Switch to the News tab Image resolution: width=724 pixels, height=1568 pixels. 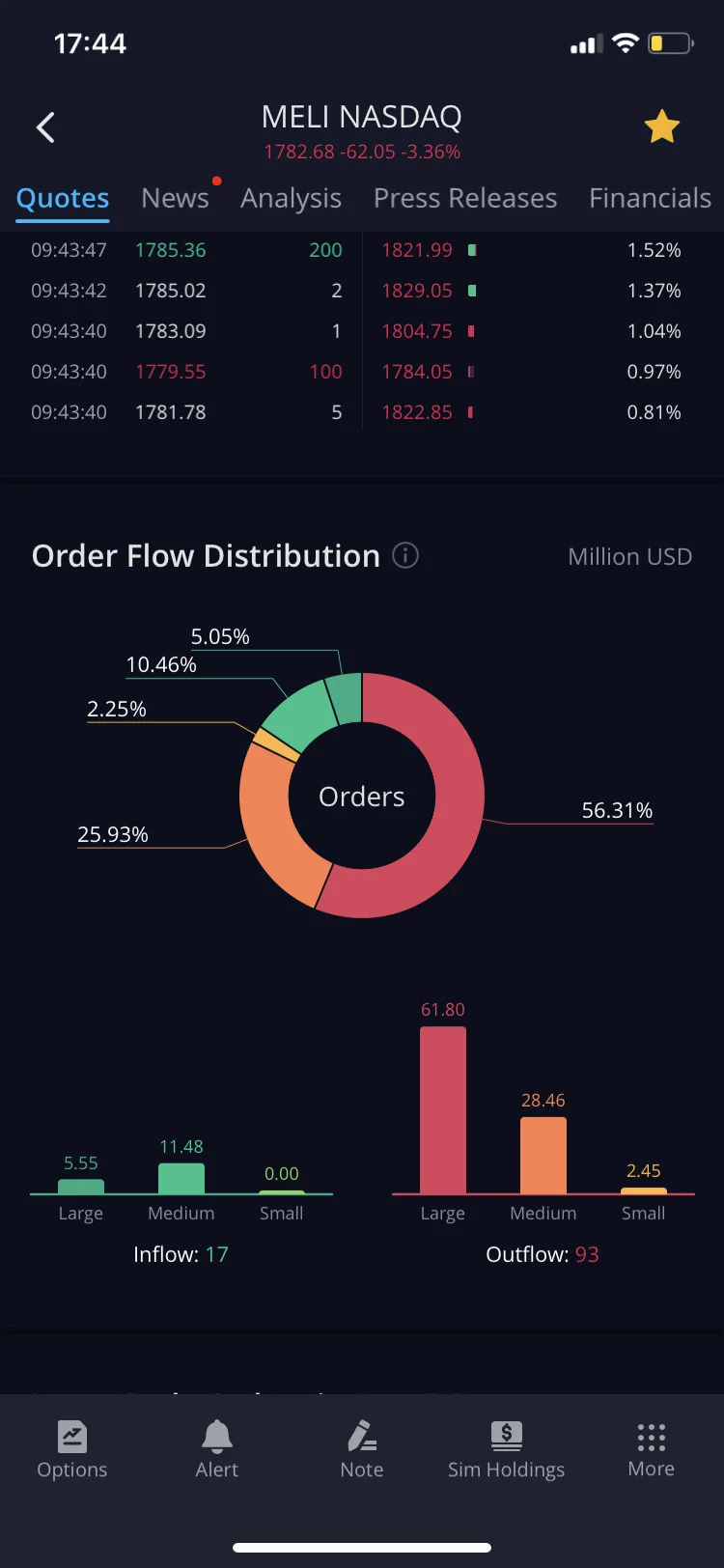click(x=175, y=198)
